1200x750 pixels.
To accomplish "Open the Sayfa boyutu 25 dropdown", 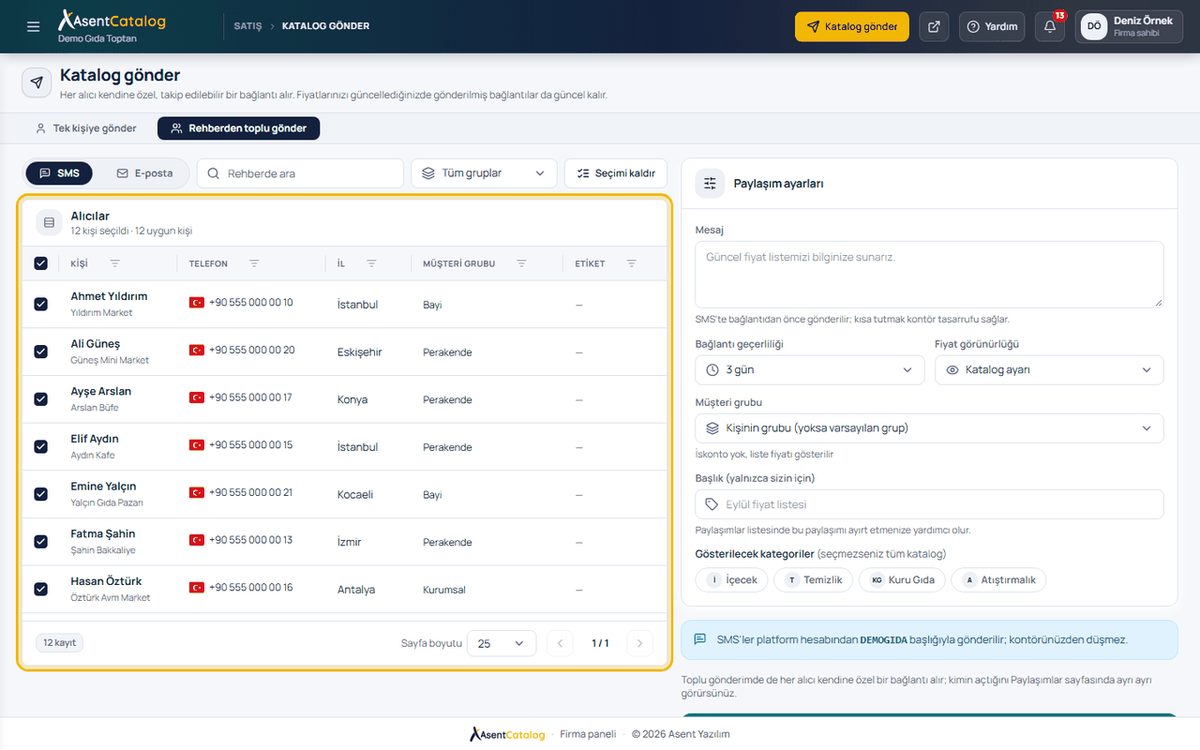I will (501, 643).
